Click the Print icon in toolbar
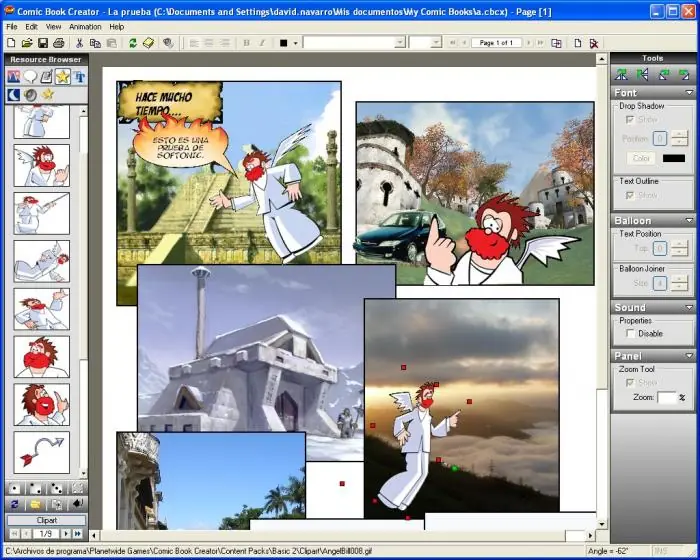700x560 pixels. 58,43
